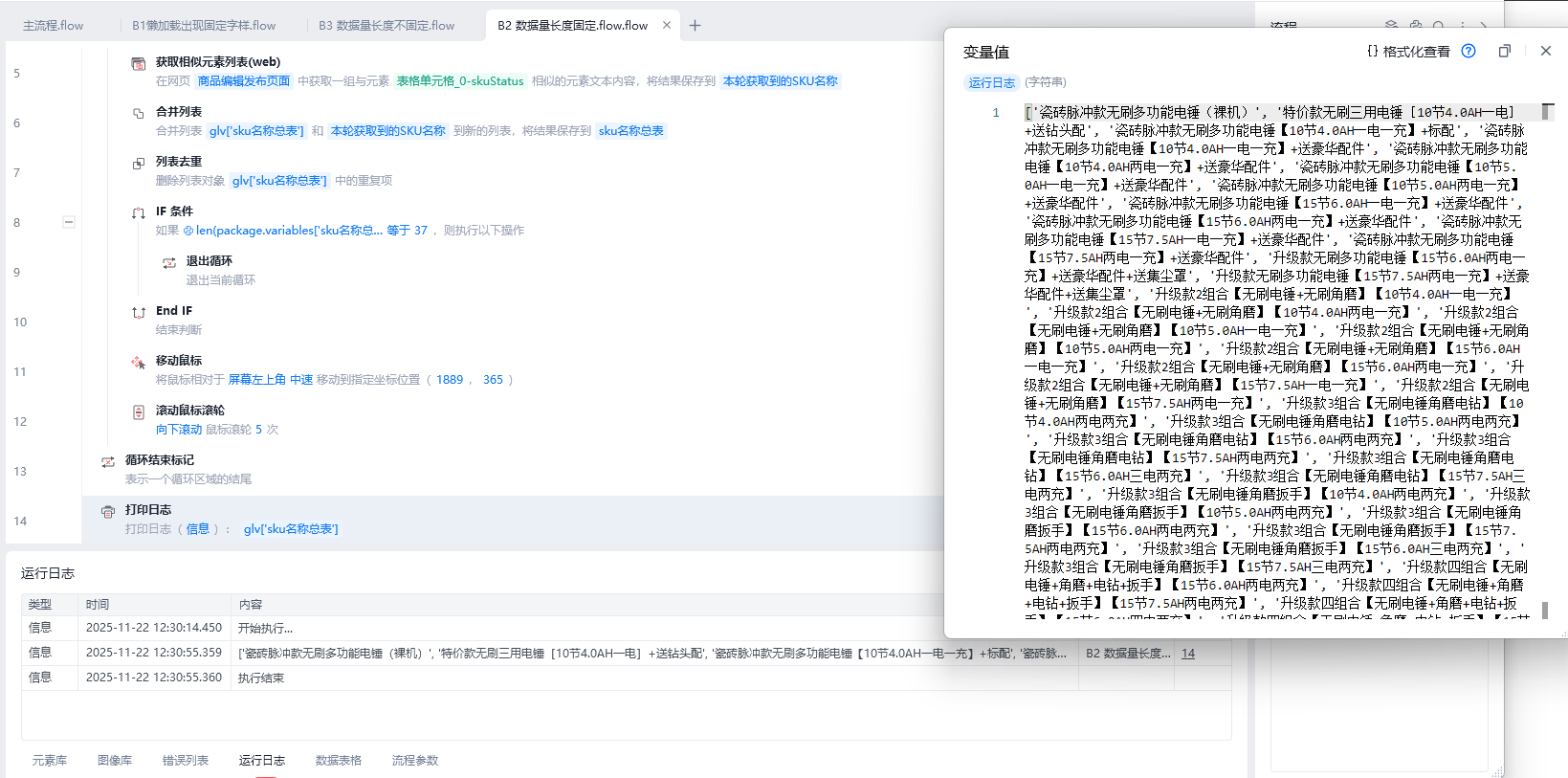
Task: Click the 格式化查看 button
Action: point(1408,52)
